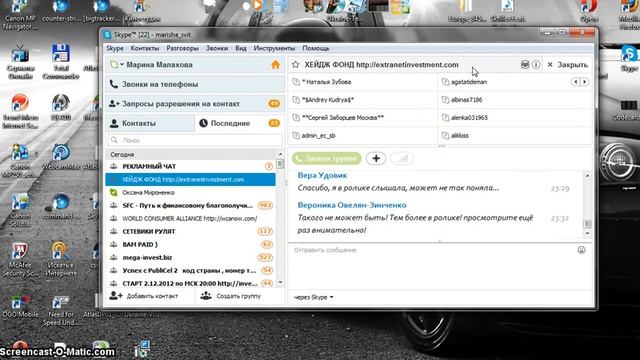This screenshot has height=360, width=640.
Task: Open conversation info icon in header
Action: point(536,64)
